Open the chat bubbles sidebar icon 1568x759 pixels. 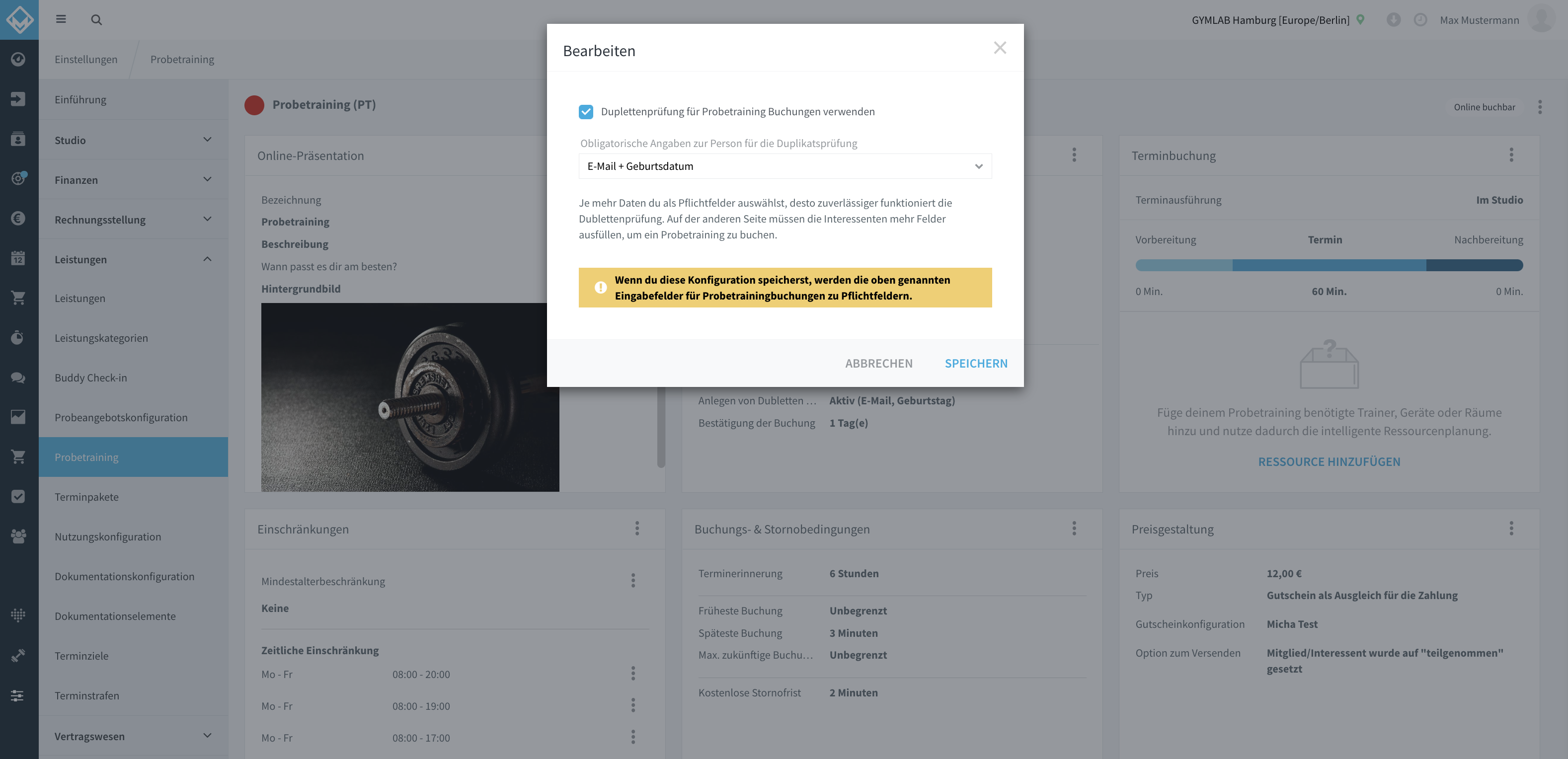click(x=18, y=378)
